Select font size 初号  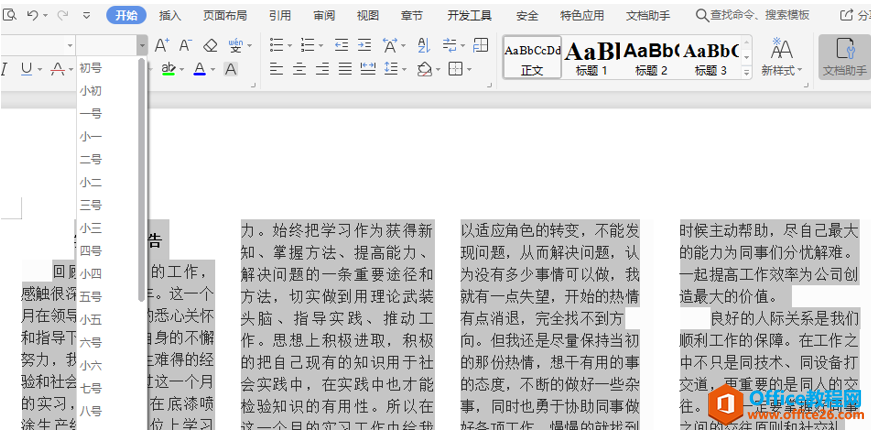(91, 68)
